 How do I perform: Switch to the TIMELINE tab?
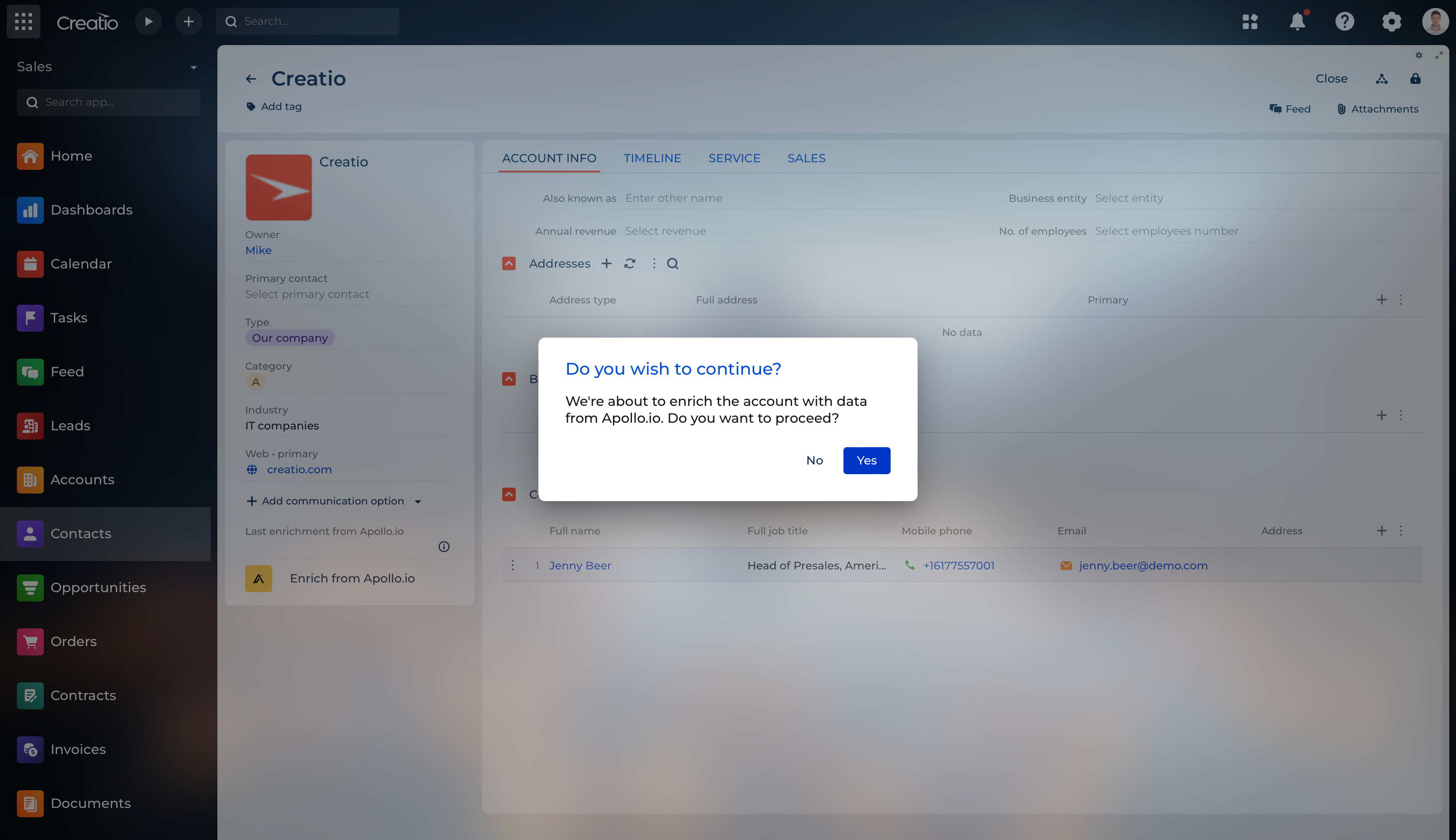point(652,158)
